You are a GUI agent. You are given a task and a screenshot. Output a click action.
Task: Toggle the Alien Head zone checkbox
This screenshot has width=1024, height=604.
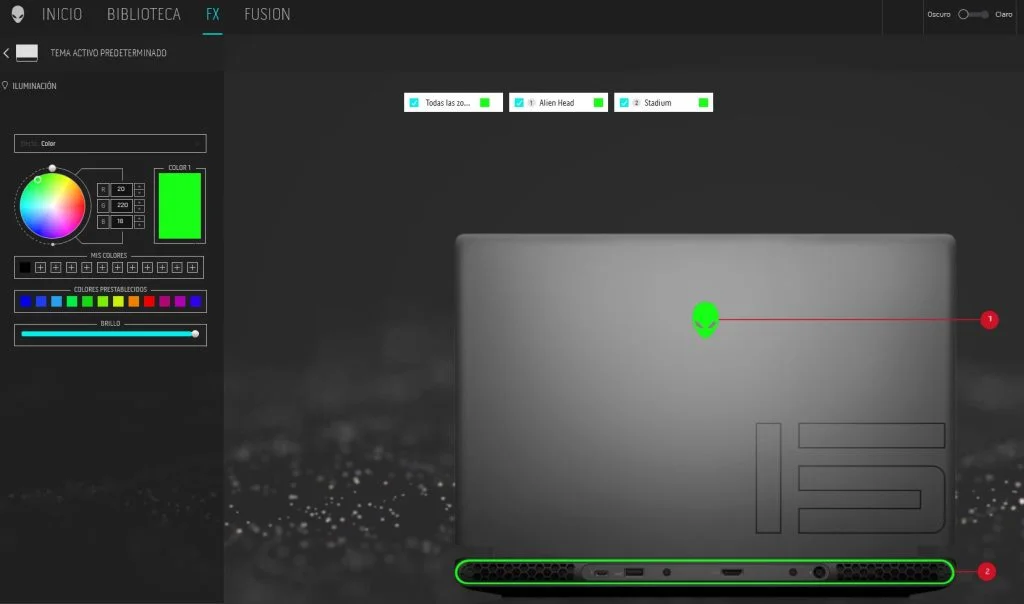tap(519, 103)
